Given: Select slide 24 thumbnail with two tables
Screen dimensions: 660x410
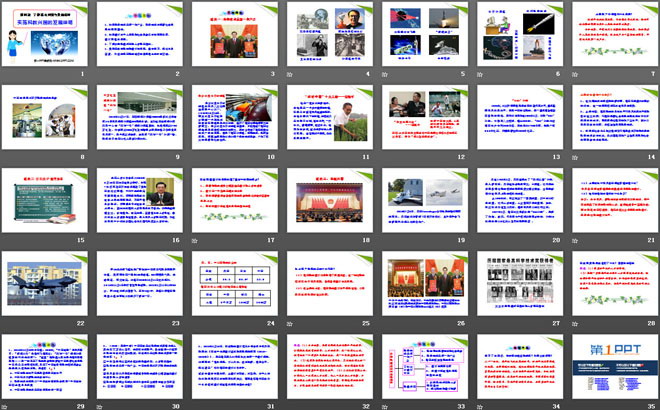Looking at the screenshot, I should (235, 283).
